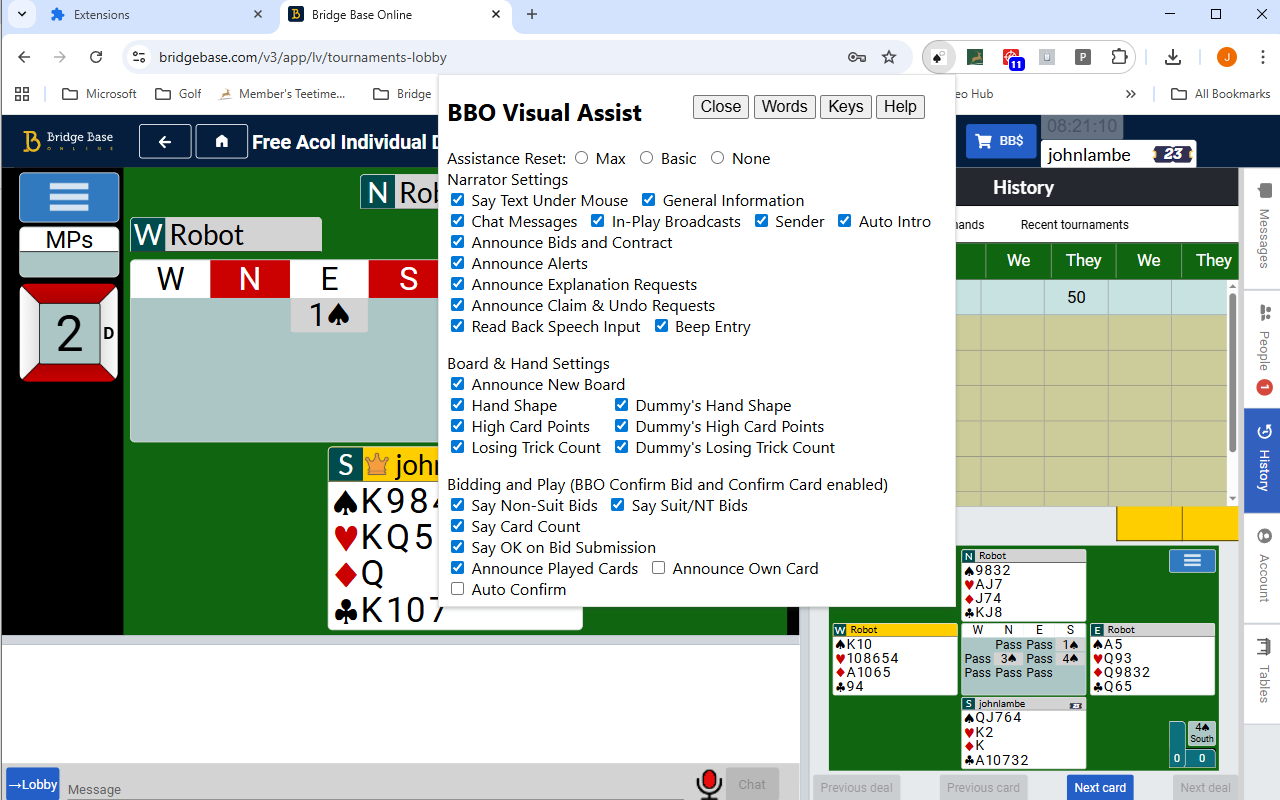This screenshot has width=1280, height=800.
Task: Open the Chrome profile avatar J
Action: (1227, 57)
